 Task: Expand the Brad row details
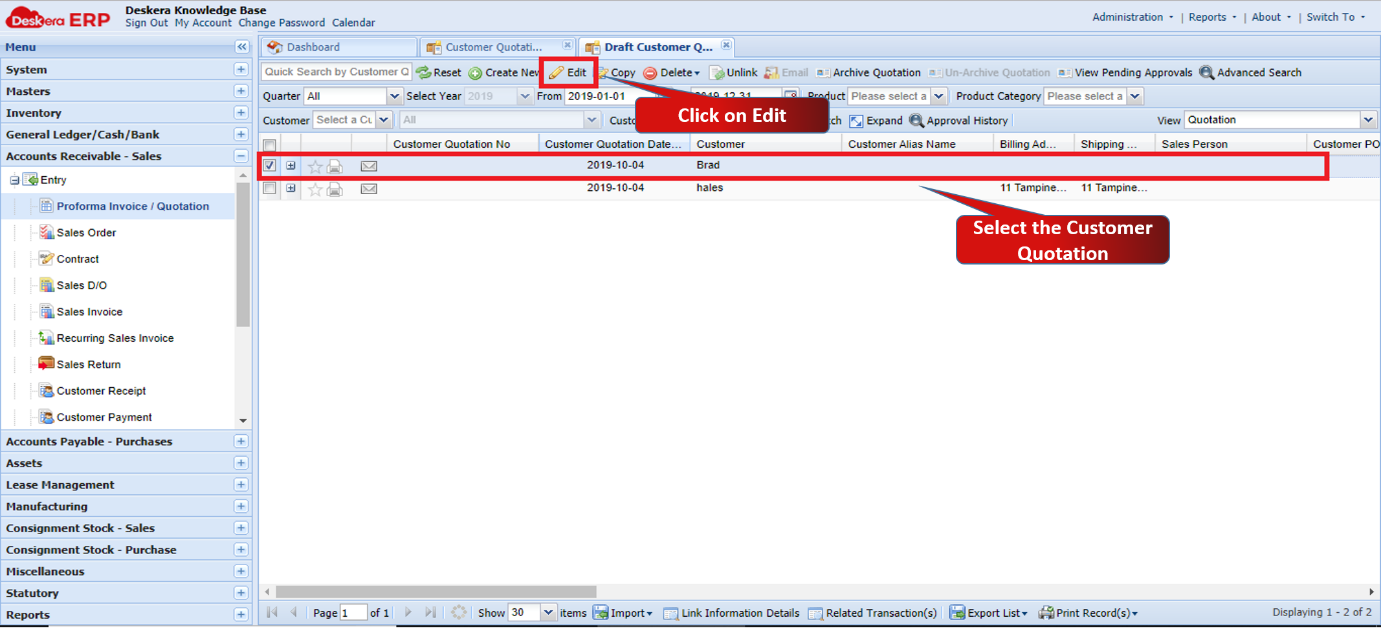291,166
